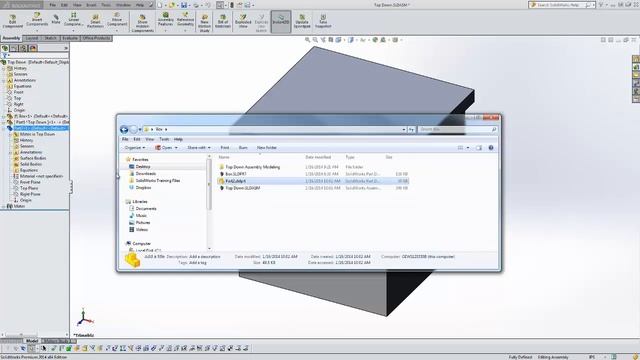
Task: Expand the Annotations node under Top Down assembly
Action: [4, 80]
